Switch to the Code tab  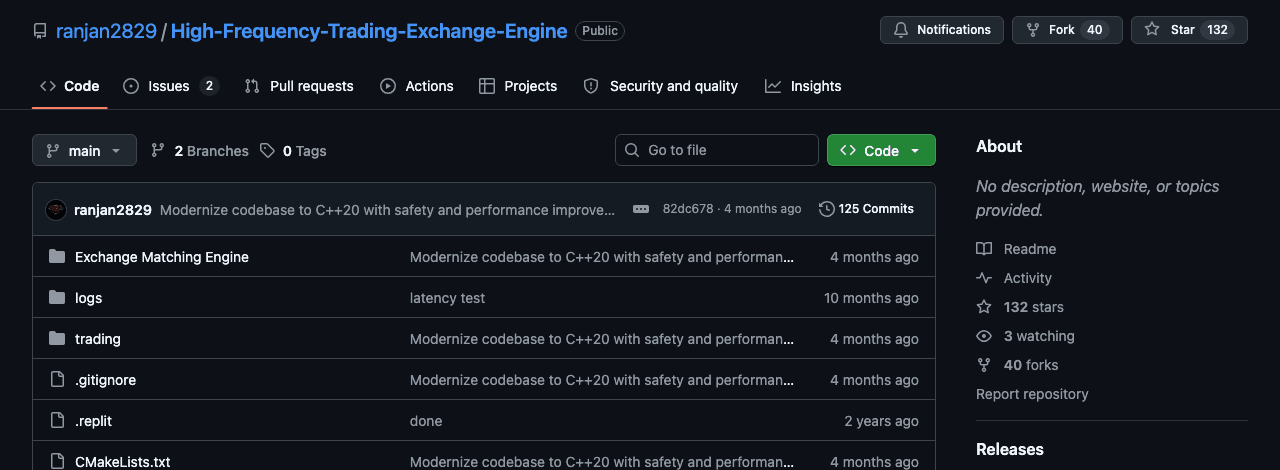(x=69, y=86)
